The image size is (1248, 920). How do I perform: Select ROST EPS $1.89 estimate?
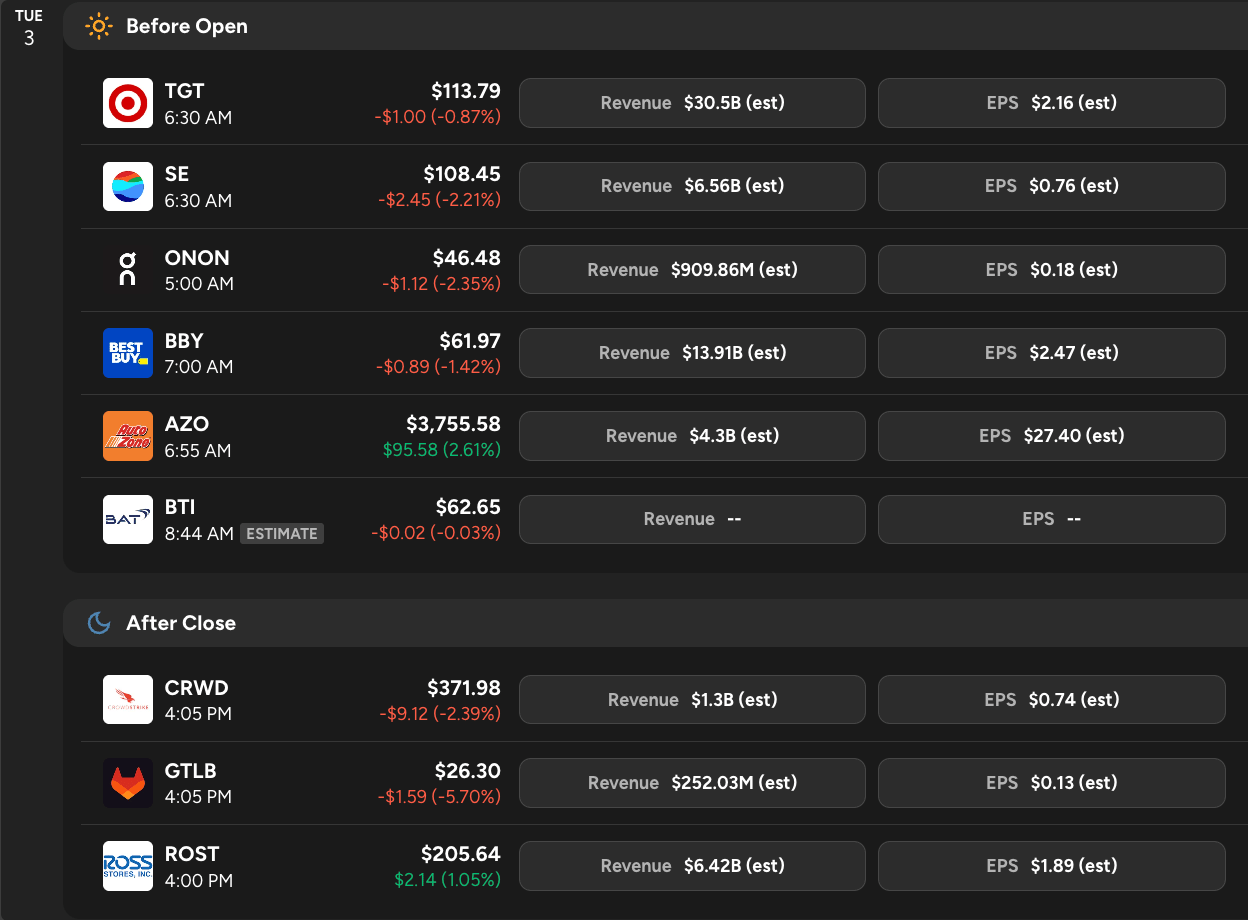click(x=1052, y=866)
